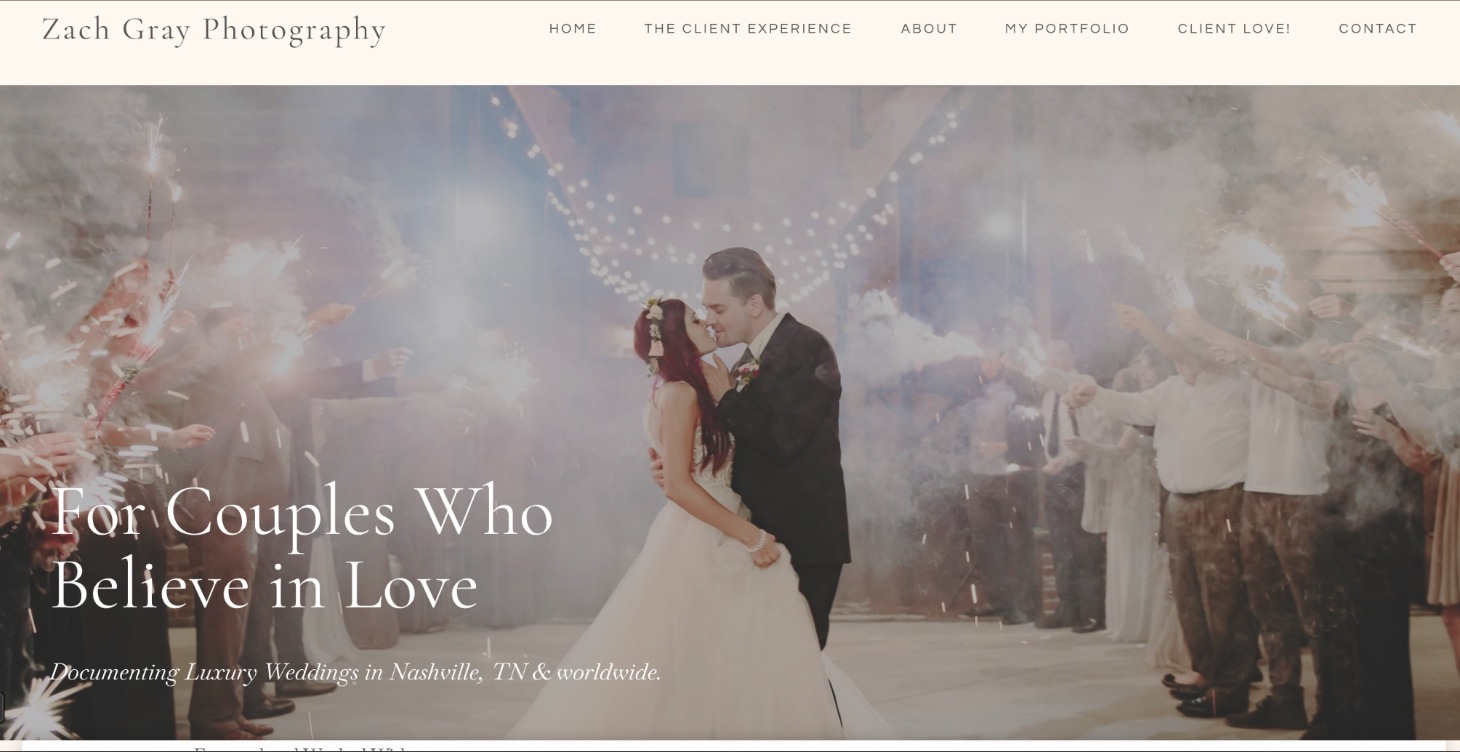Click the Zach Gray Photography logo
The height and width of the screenshot is (752, 1460).
click(214, 29)
